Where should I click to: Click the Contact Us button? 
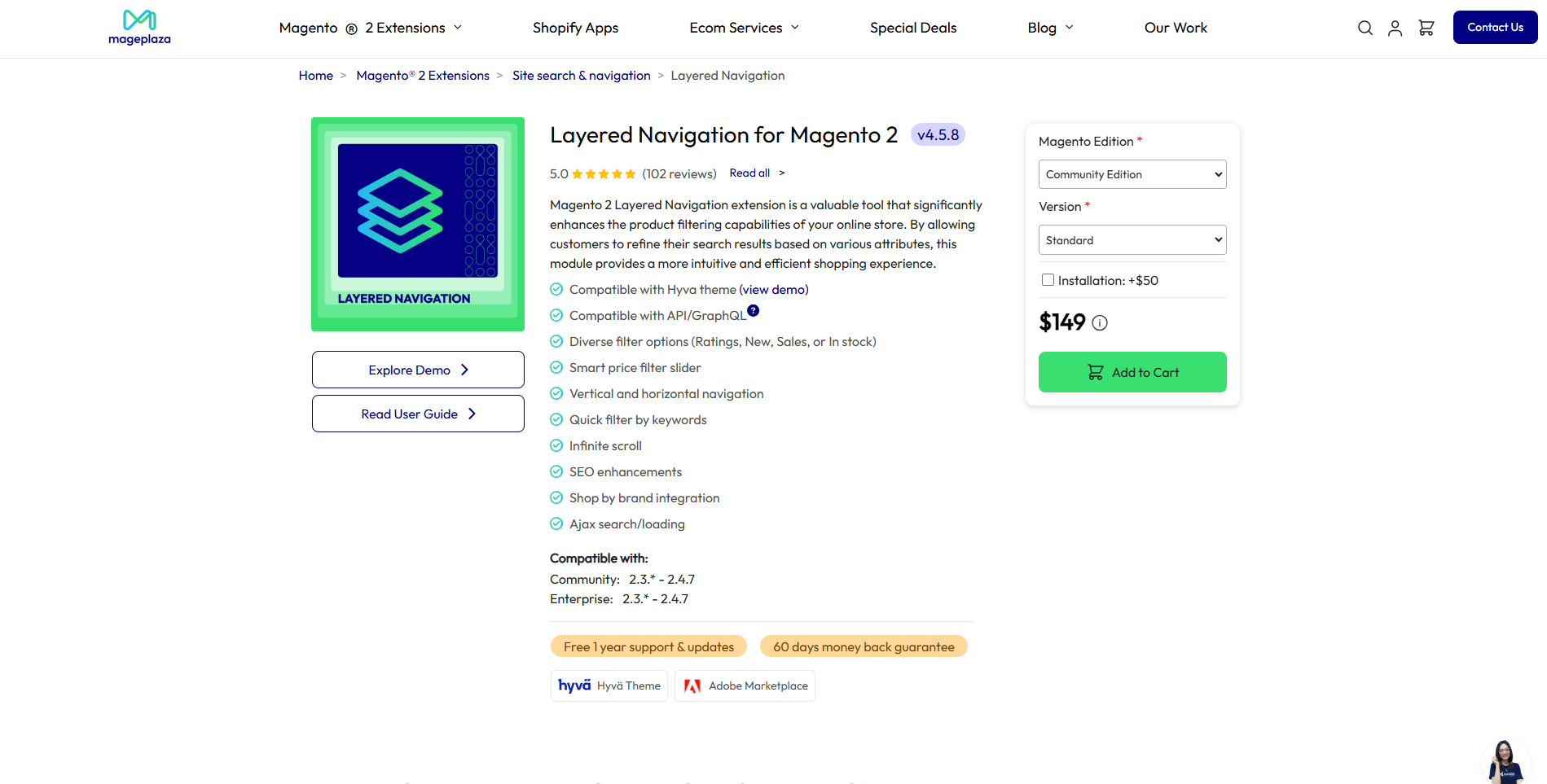[x=1495, y=27]
